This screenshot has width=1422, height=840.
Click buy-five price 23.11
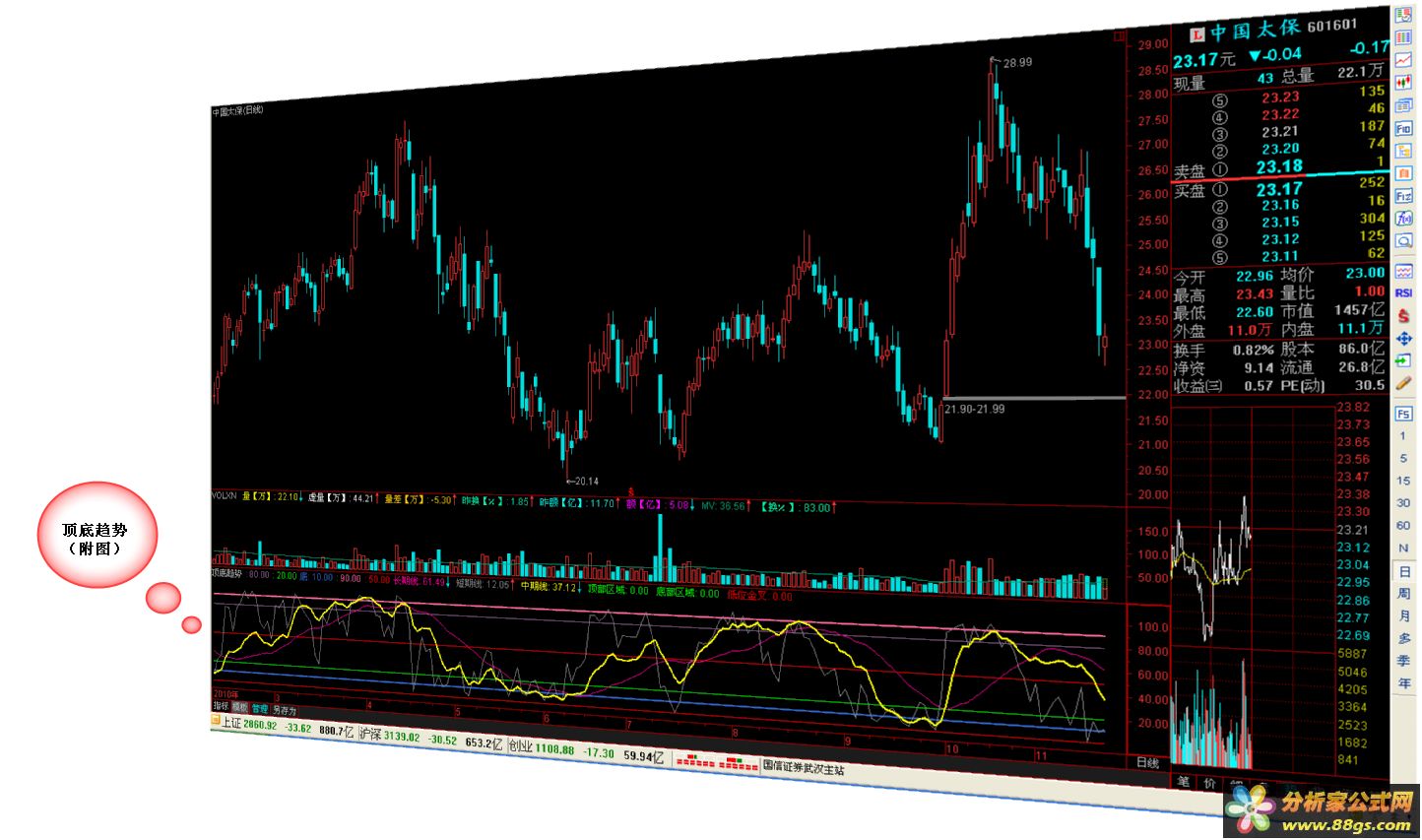coord(1280,257)
